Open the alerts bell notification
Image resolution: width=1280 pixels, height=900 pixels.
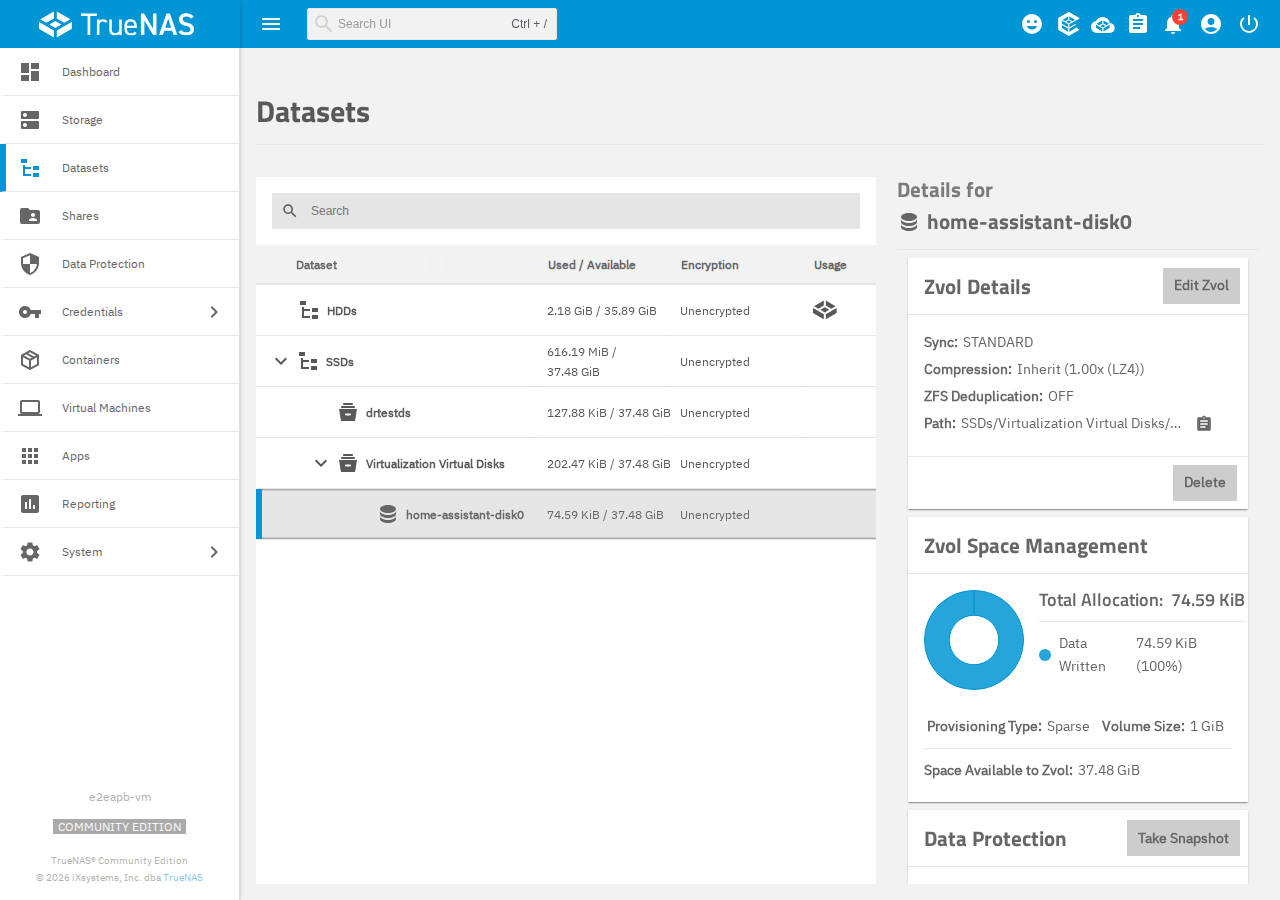[x=1174, y=24]
